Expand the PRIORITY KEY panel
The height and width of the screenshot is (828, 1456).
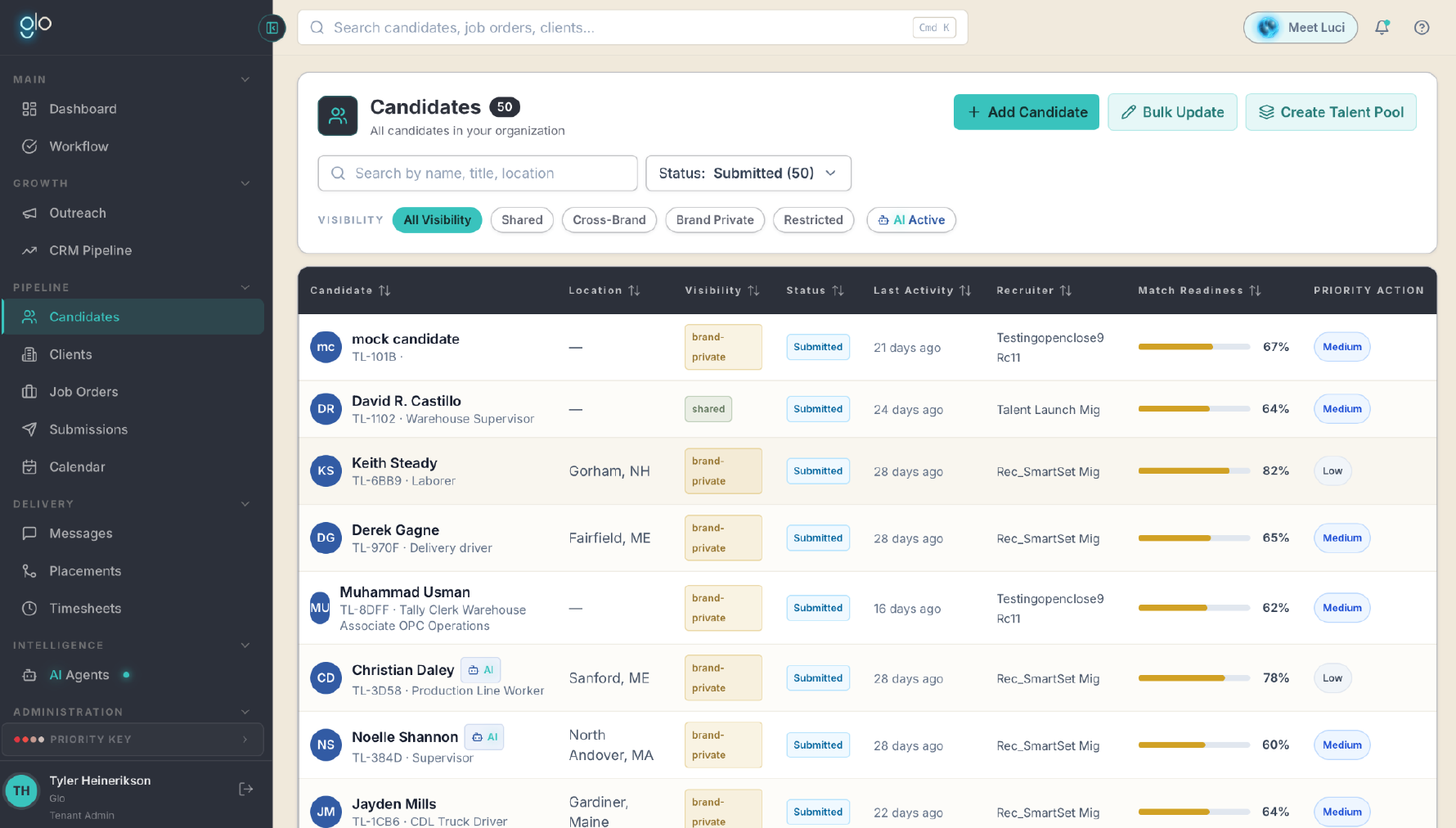133,740
